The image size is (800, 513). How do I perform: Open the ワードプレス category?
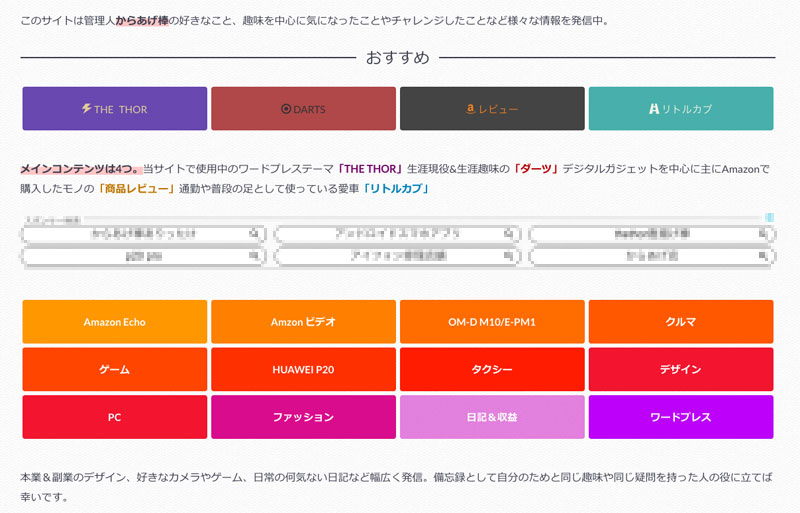681,417
